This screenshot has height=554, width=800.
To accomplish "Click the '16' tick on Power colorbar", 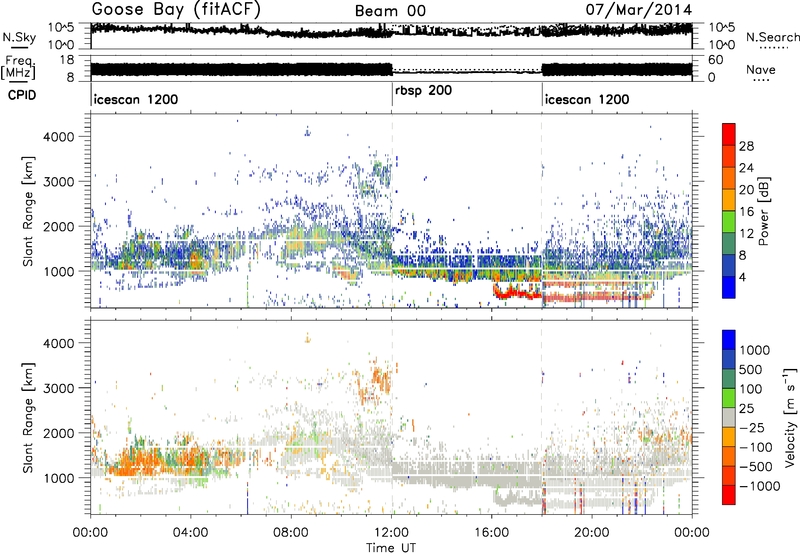I will [746, 212].
